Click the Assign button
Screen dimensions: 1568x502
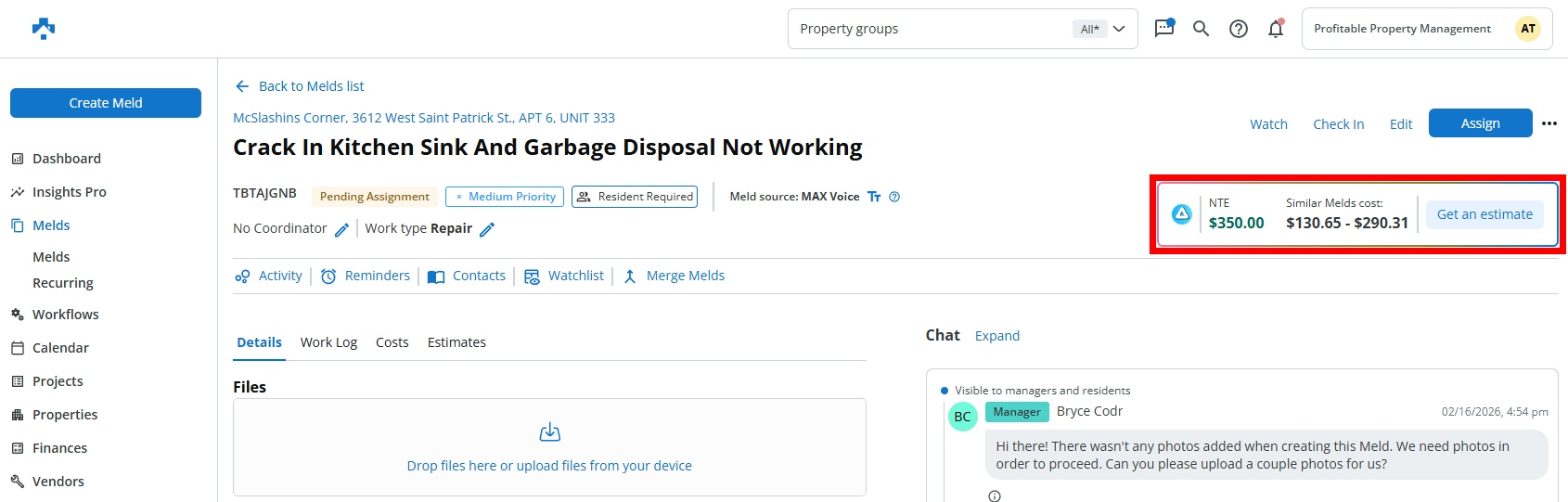point(1480,123)
